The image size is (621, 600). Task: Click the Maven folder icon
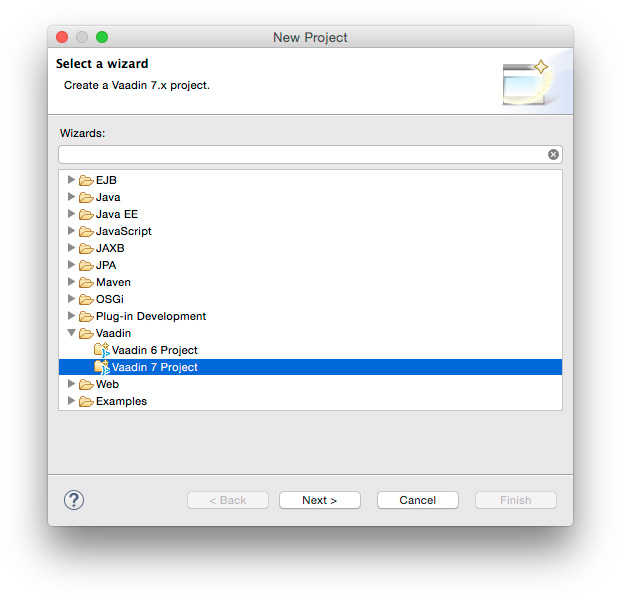coord(86,282)
